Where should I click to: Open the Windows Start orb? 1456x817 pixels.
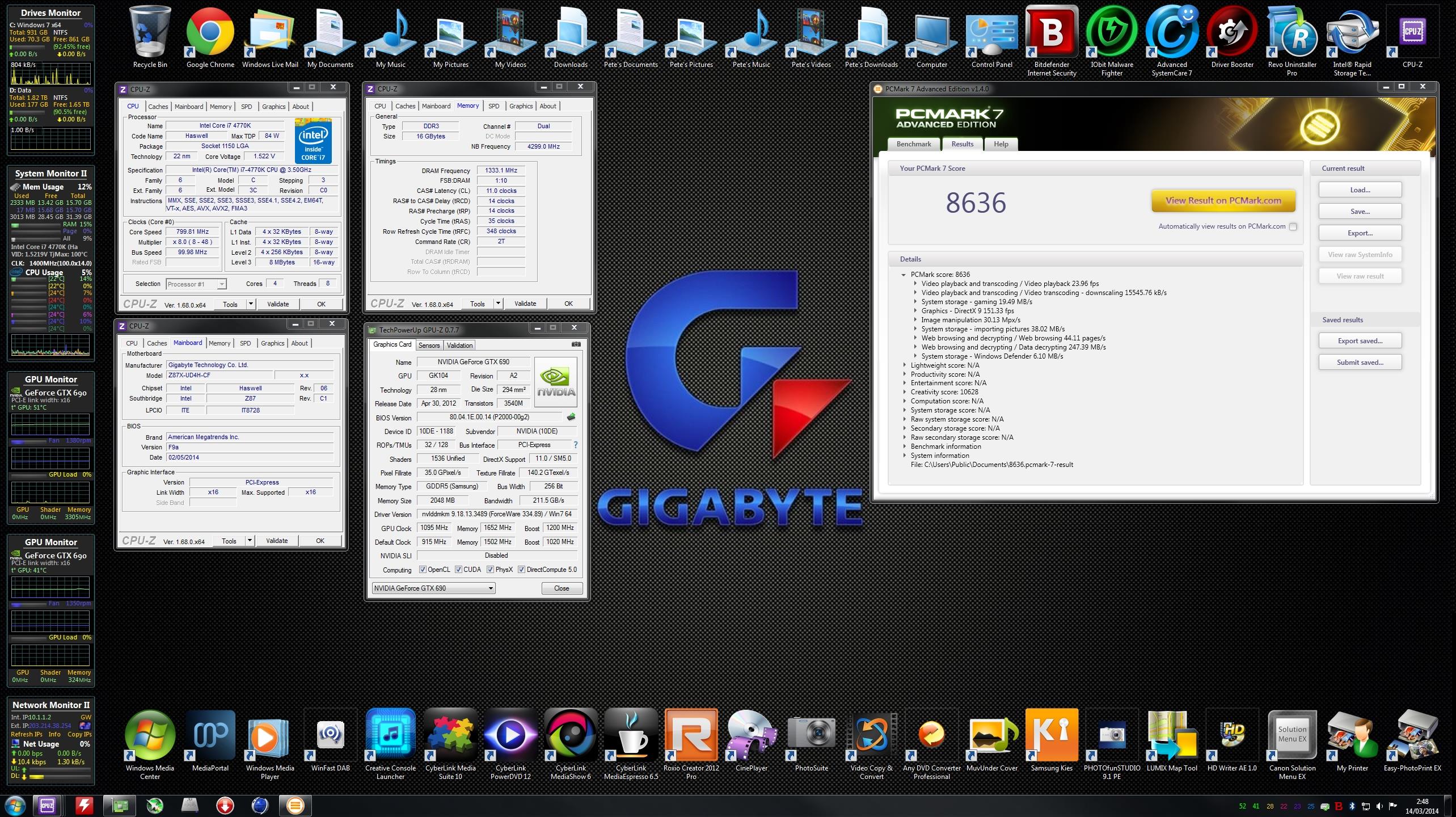tap(14, 806)
